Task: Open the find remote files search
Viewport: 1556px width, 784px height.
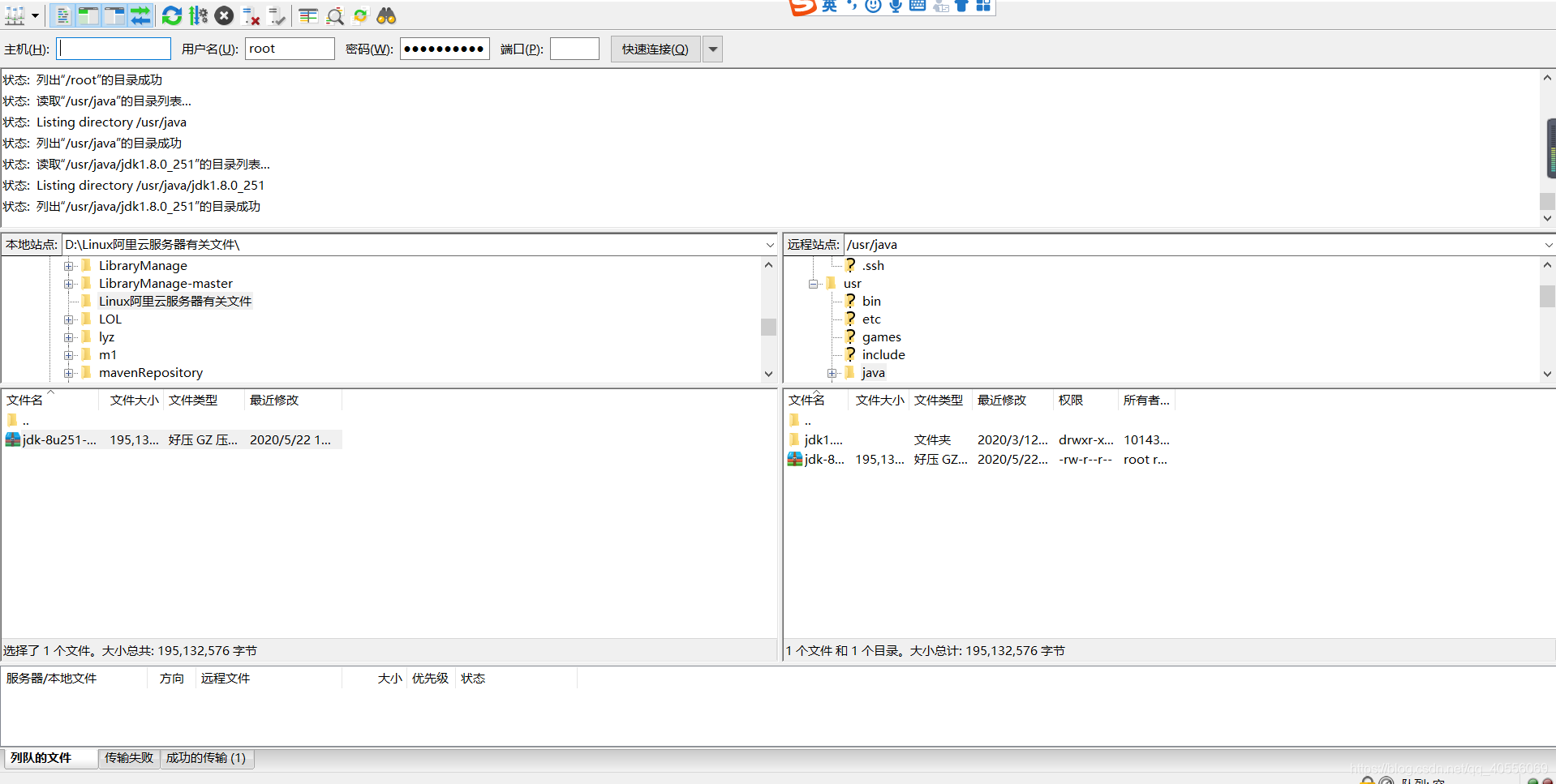Action: click(387, 15)
